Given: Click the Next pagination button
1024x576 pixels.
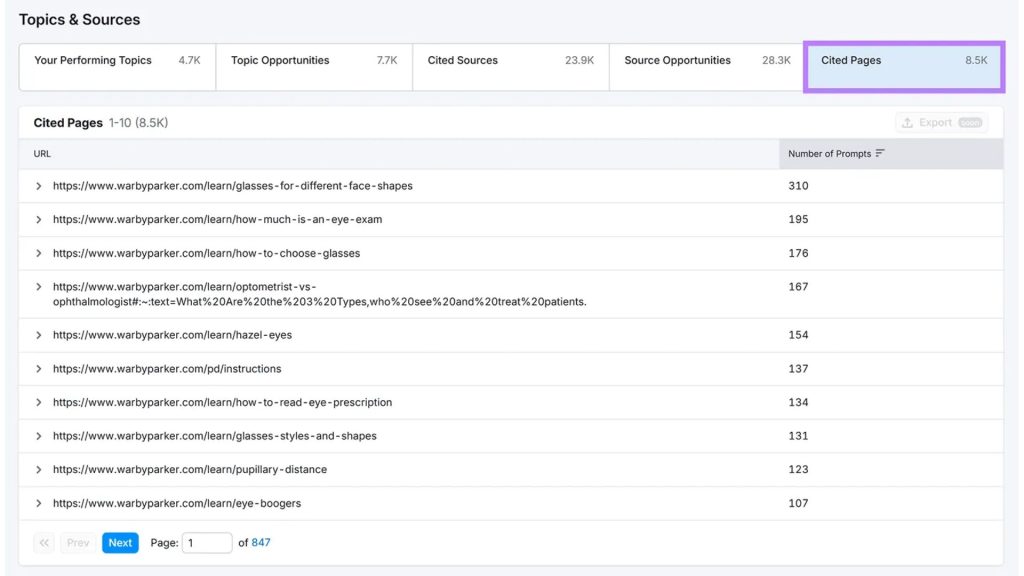Looking at the screenshot, I should tap(120, 543).
